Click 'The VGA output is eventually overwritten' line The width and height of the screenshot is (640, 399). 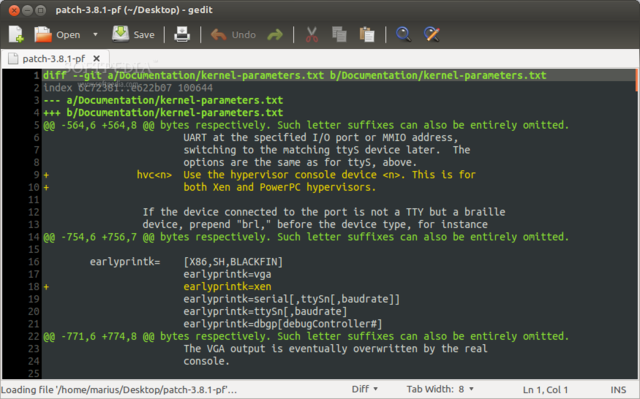point(335,349)
